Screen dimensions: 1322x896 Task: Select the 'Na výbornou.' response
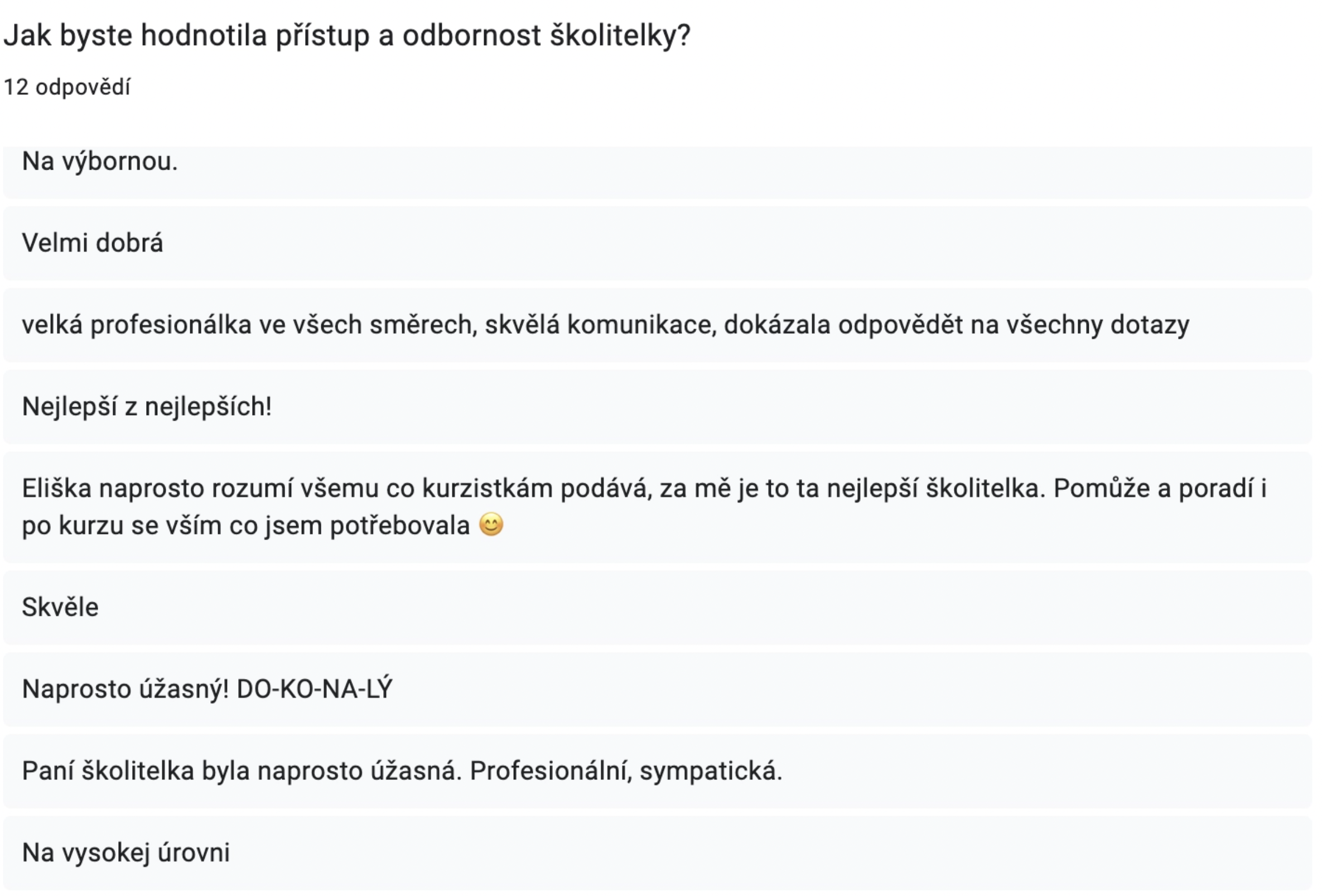(x=658, y=172)
